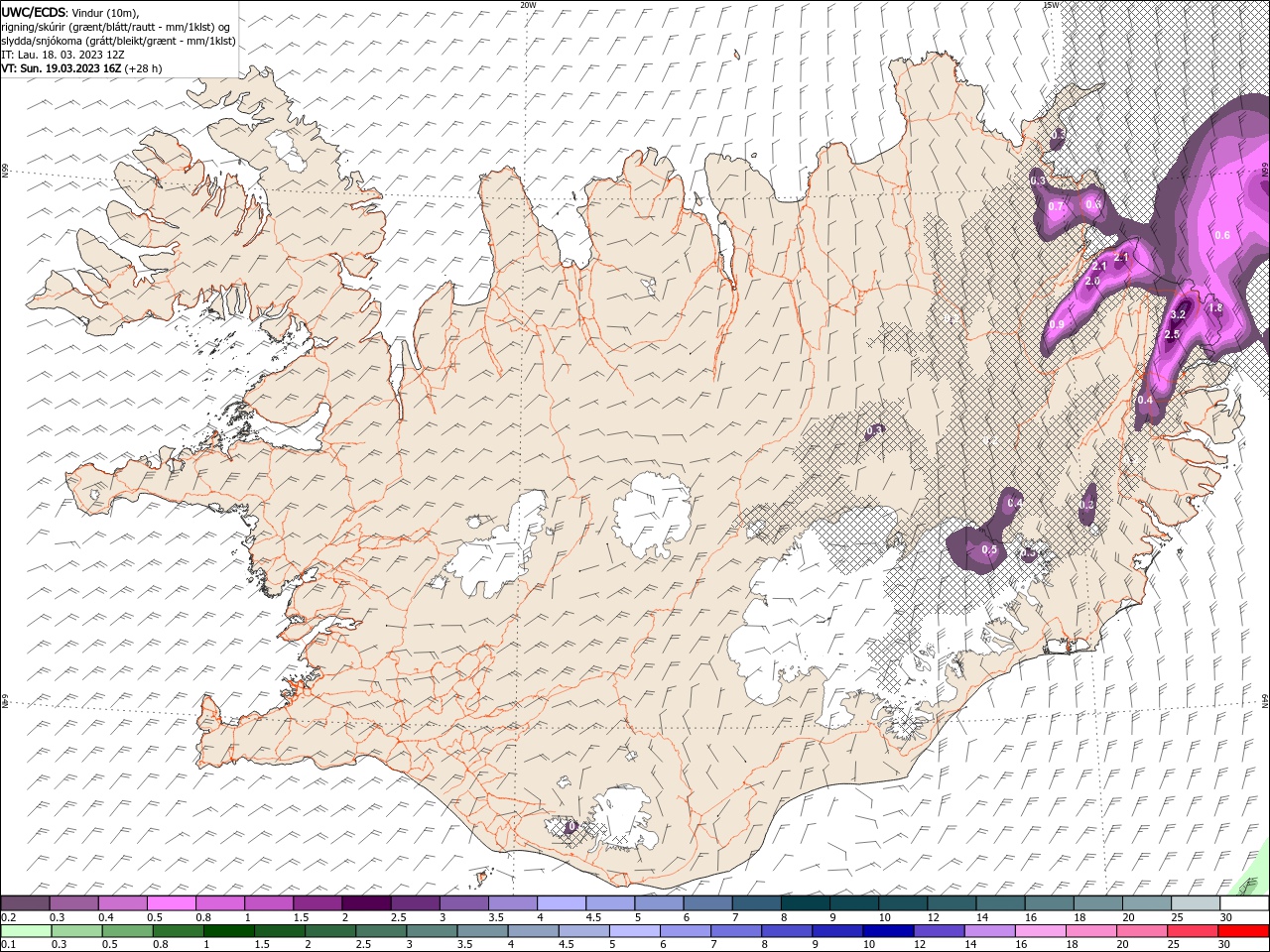Pick the 25 coral red swatch in rain legend
The width and height of the screenshot is (1270, 952).
pyautogui.click(x=1193, y=931)
